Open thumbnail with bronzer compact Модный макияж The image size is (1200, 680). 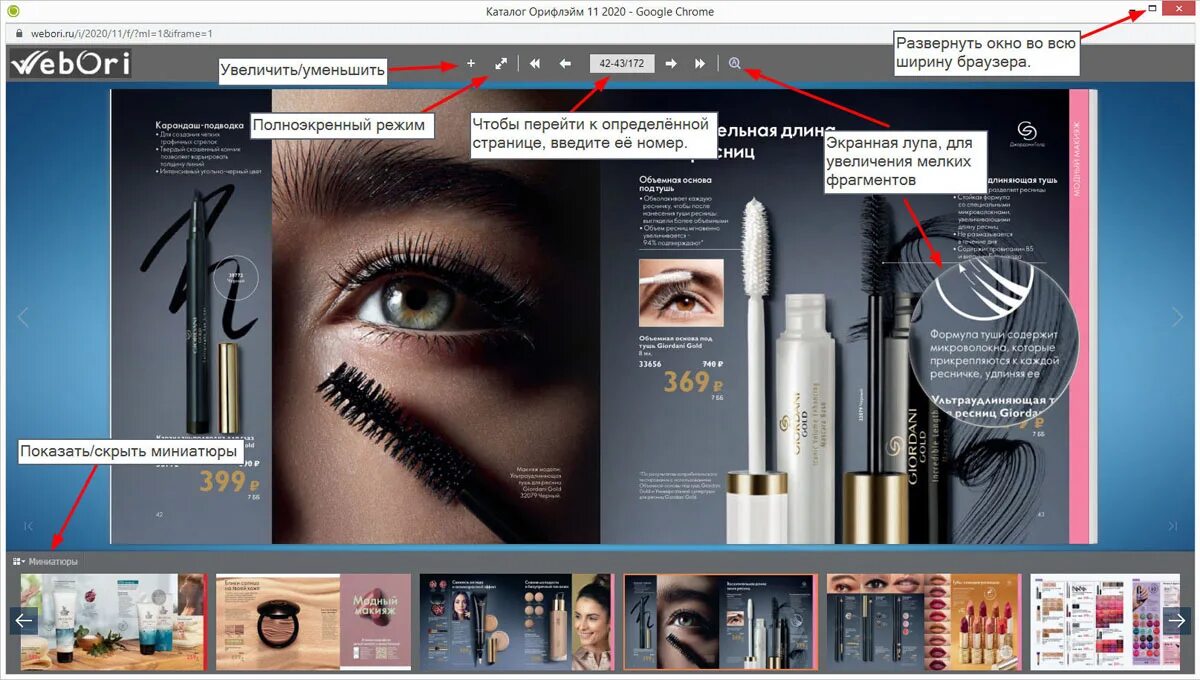pos(313,621)
